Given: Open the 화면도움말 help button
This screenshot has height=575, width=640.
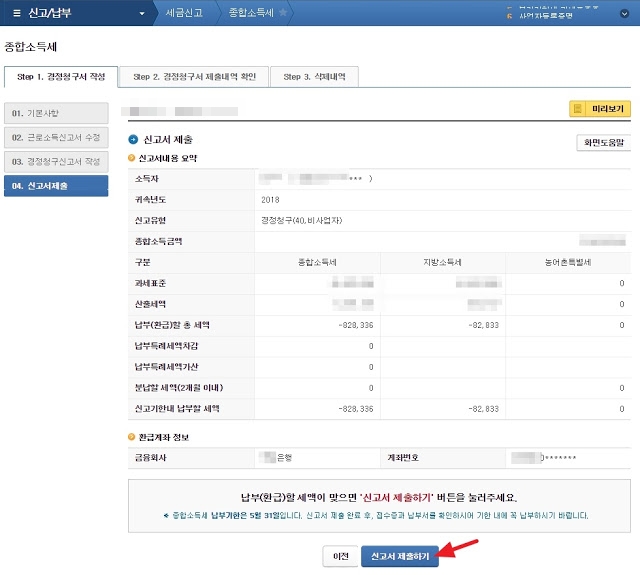Looking at the screenshot, I should 603,143.
